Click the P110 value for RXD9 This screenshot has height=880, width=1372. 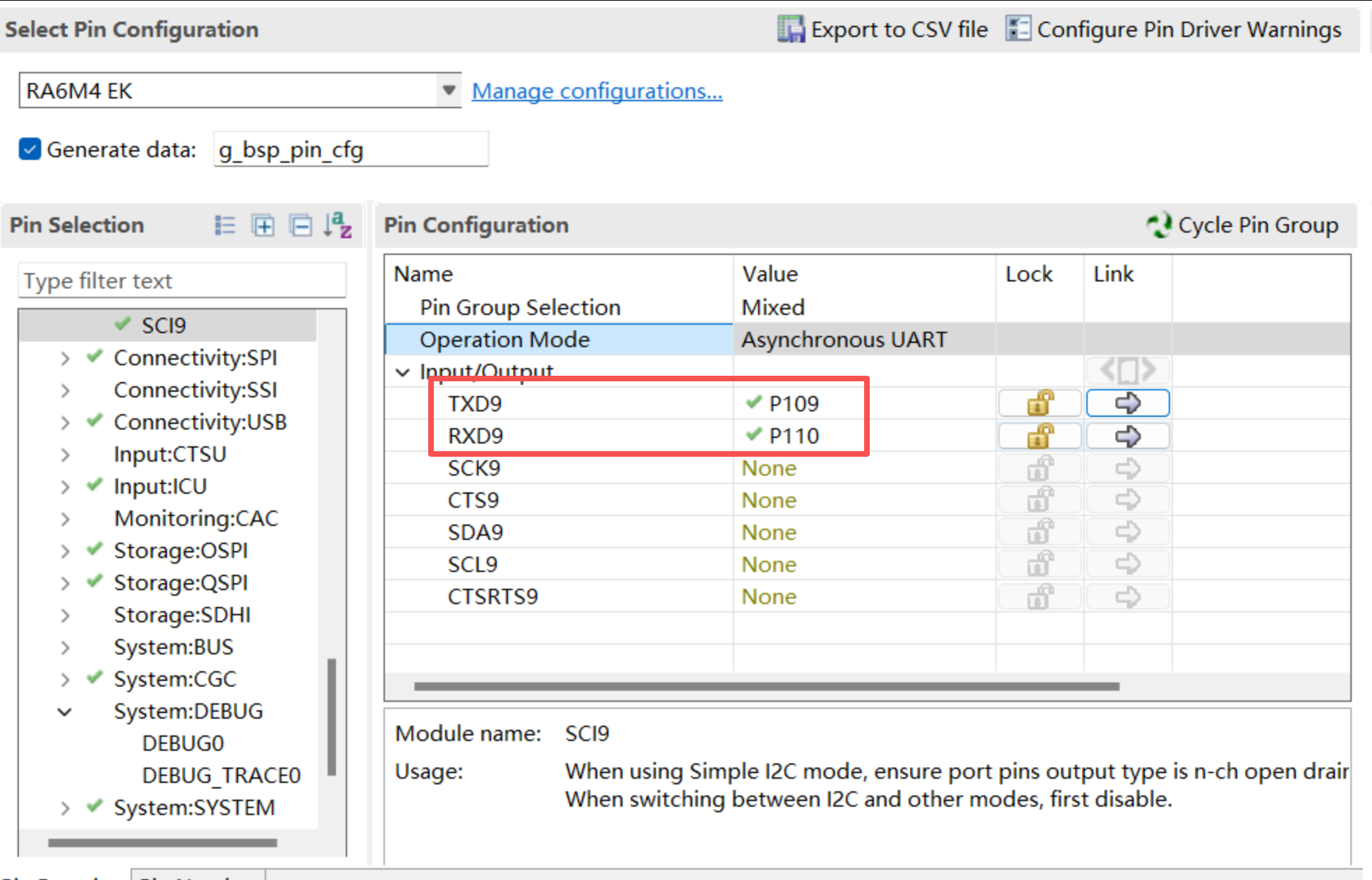[x=794, y=436]
